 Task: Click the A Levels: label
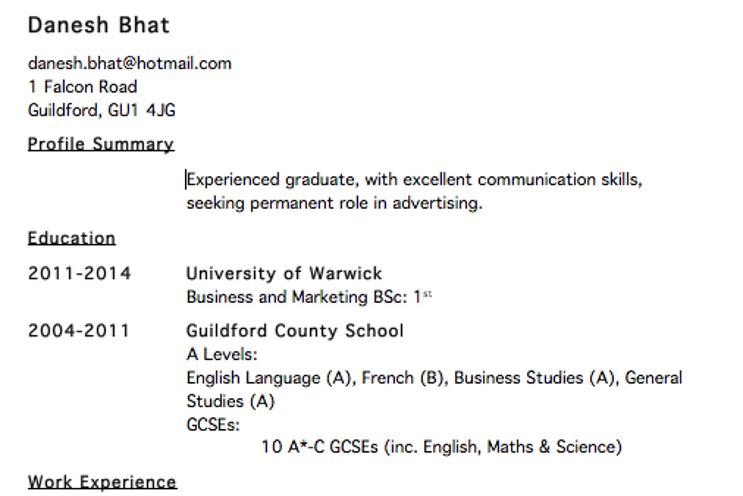[x=222, y=354]
